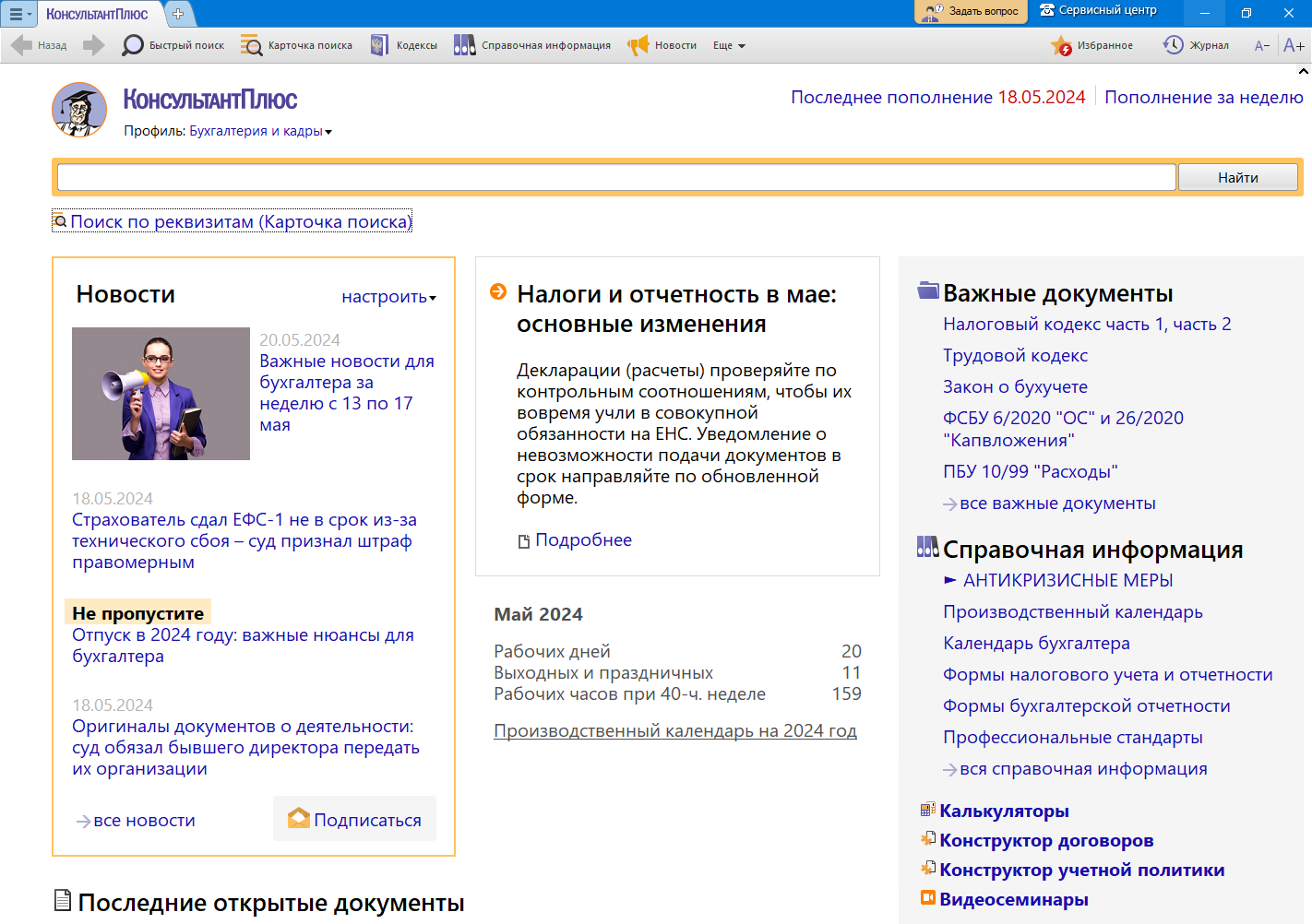Viewport: 1312px width, 924px height.
Task: Open the hamburger main menu
Action: pos(18,14)
